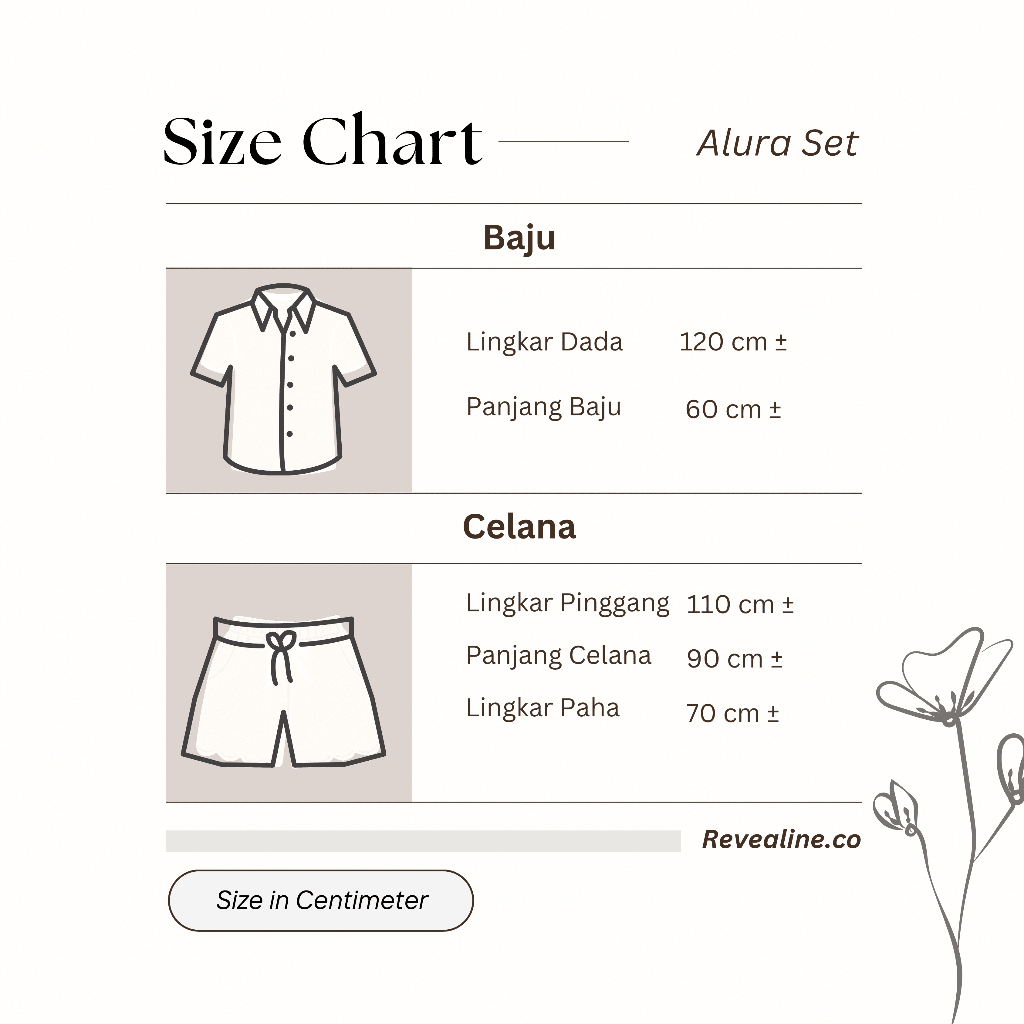Select the Baju section header
Screen dimensions: 1024x1024
click(519, 237)
